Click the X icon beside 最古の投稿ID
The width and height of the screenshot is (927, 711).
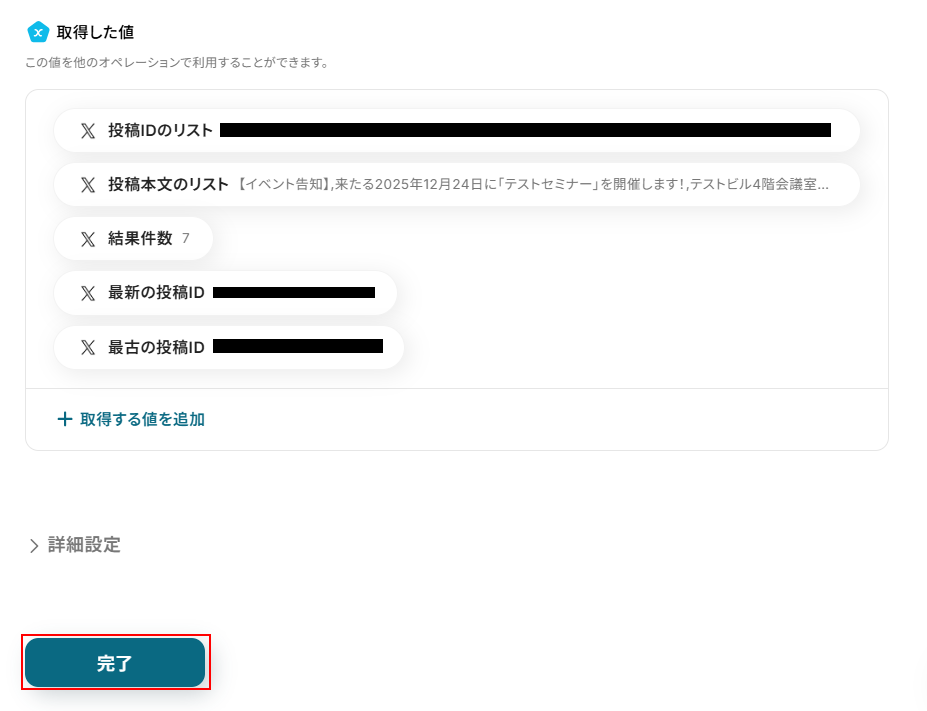tap(87, 348)
